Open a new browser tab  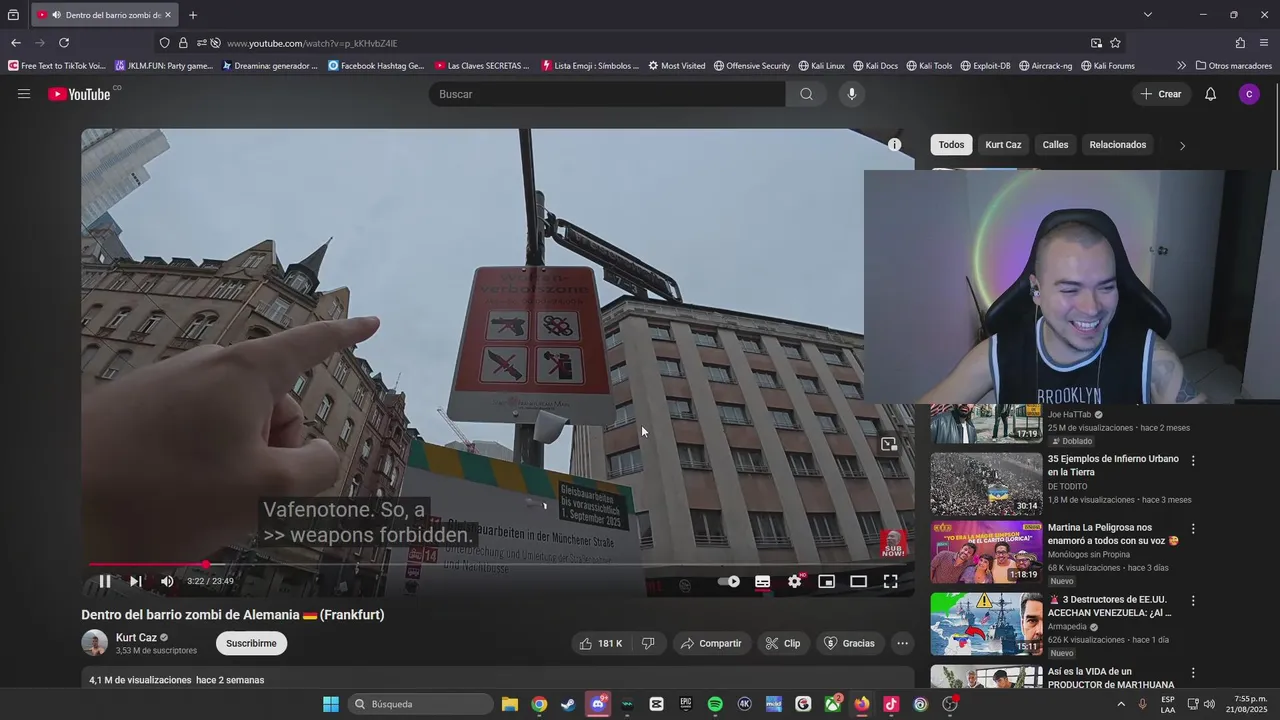pyautogui.click(x=193, y=15)
